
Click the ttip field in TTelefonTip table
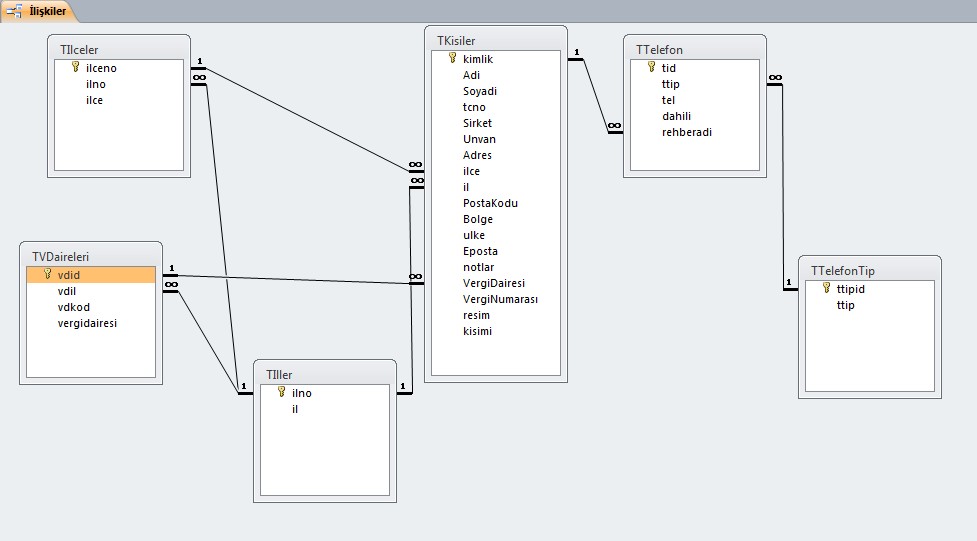click(846, 305)
